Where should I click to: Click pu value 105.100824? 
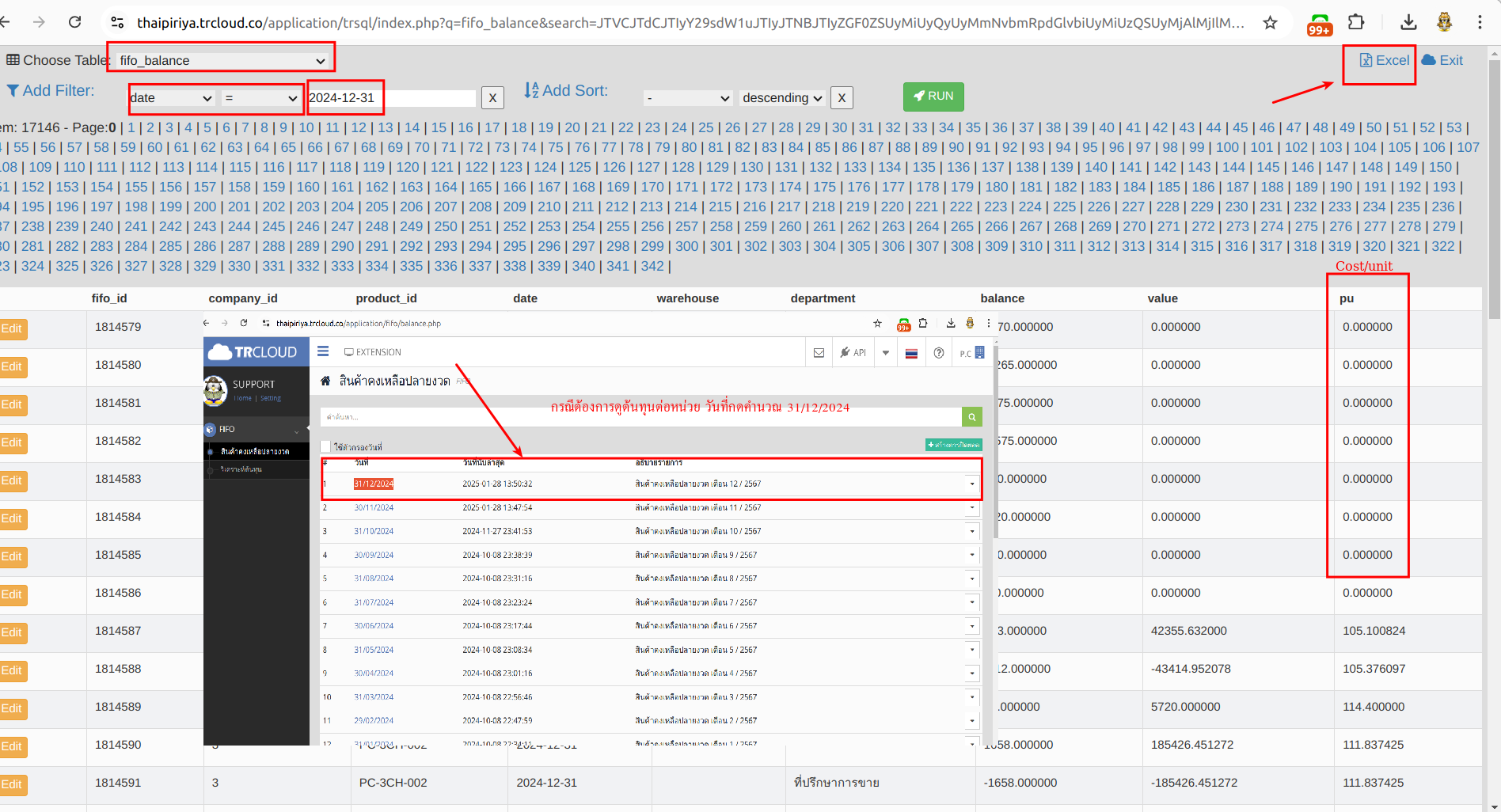tap(1374, 631)
